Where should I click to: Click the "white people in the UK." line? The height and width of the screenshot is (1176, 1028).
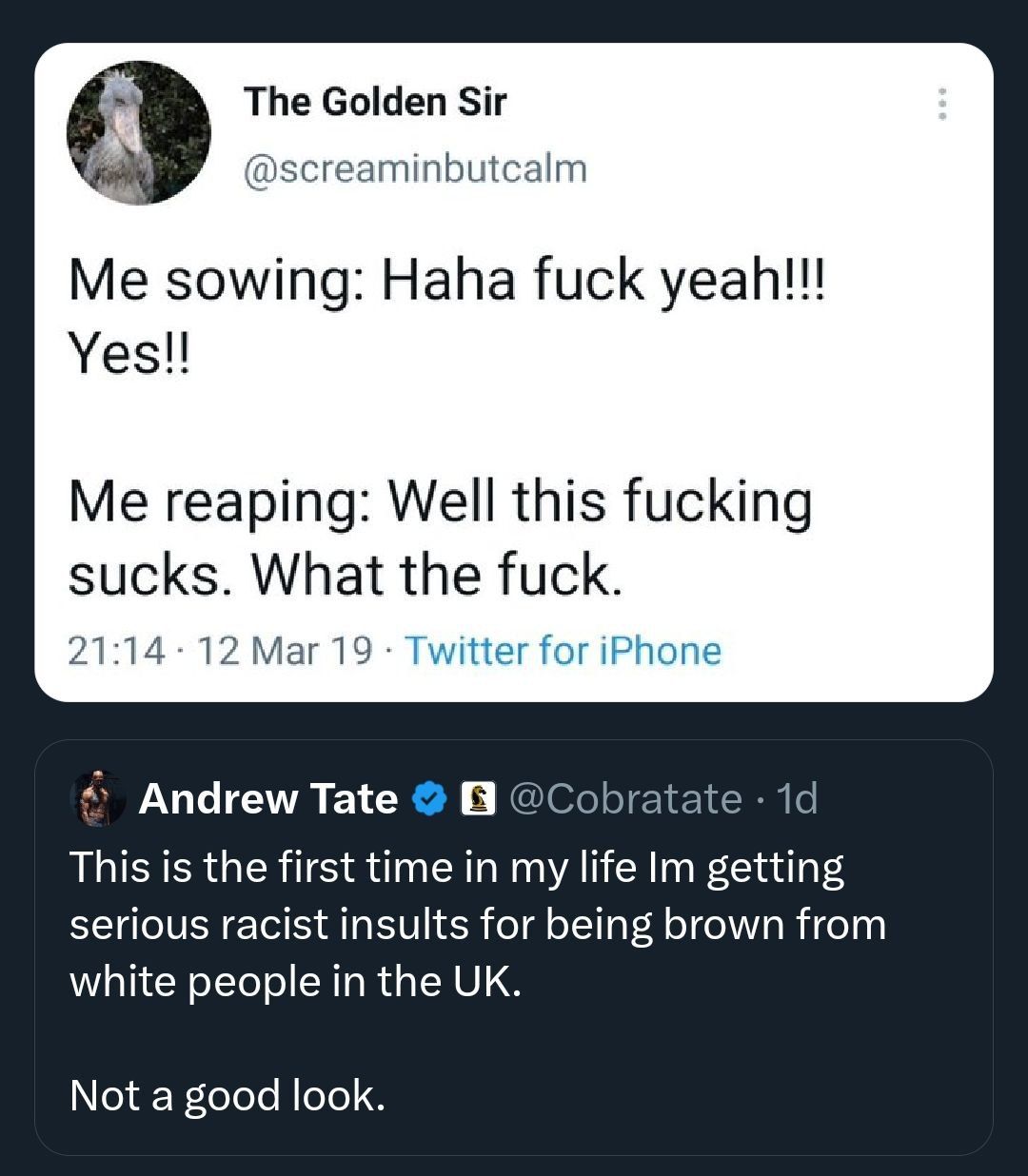pos(295,982)
